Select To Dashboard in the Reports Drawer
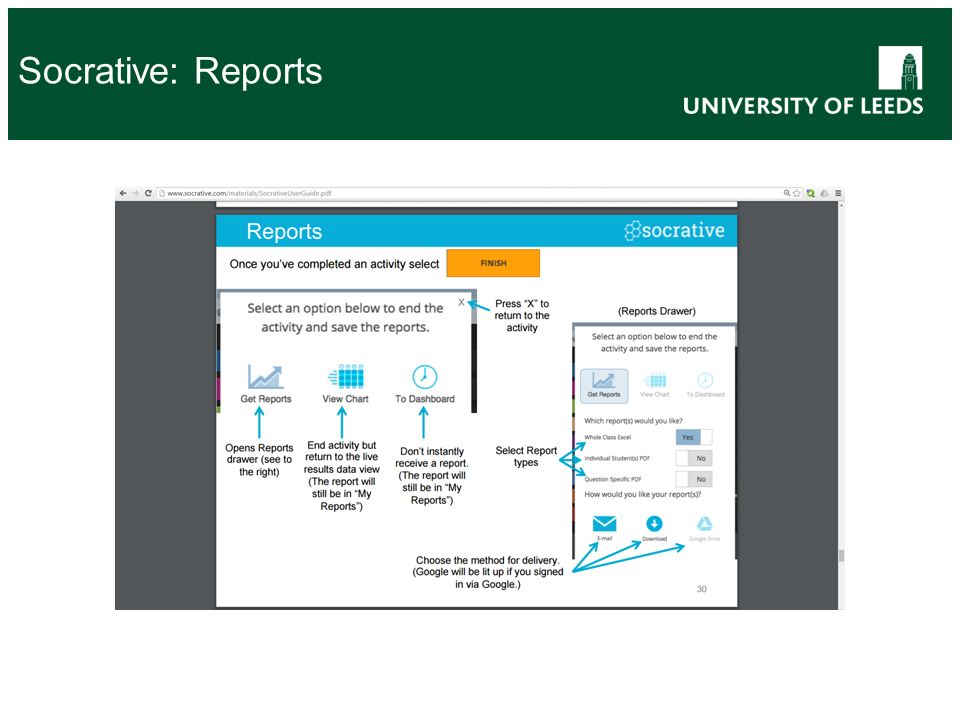This screenshot has height=720, width=960. pos(705,385)
